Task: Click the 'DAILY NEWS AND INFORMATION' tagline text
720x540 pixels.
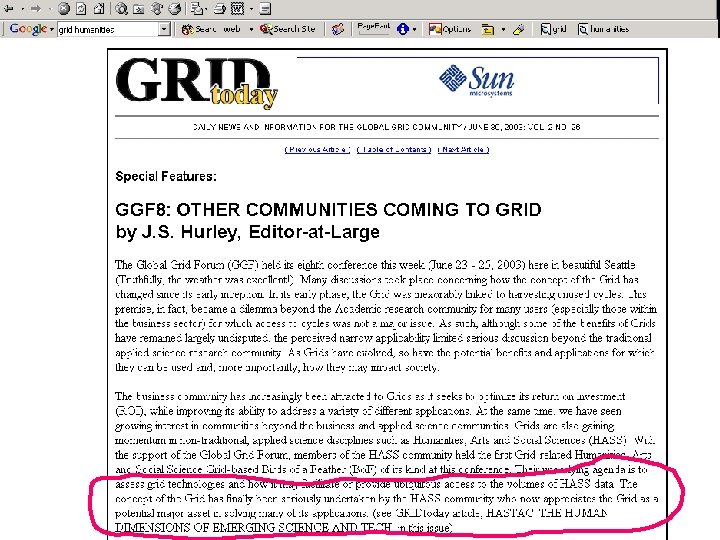Action: [x=387, y=127]
